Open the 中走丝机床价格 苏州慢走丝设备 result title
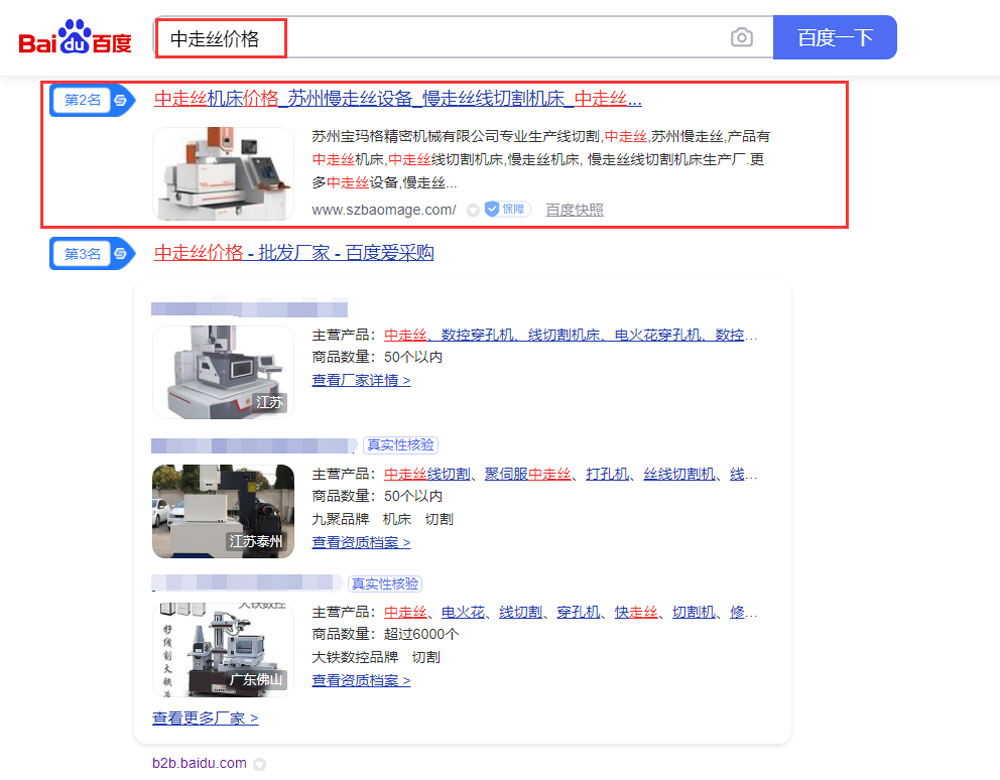Screen dimensions: 1000x780 [397, 99]
